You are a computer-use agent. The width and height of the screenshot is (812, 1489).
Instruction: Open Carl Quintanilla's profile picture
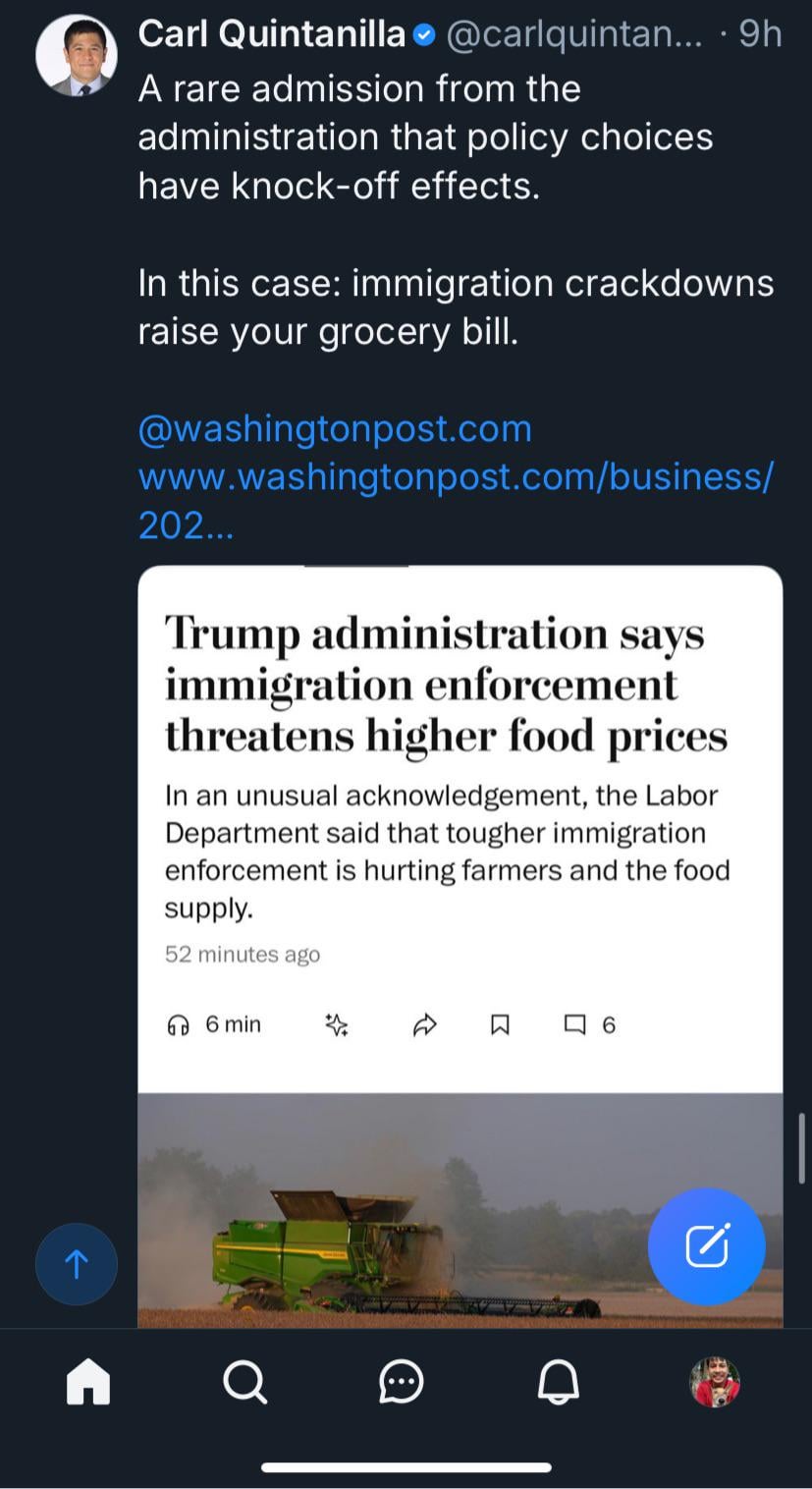click(x=77, y=56)
